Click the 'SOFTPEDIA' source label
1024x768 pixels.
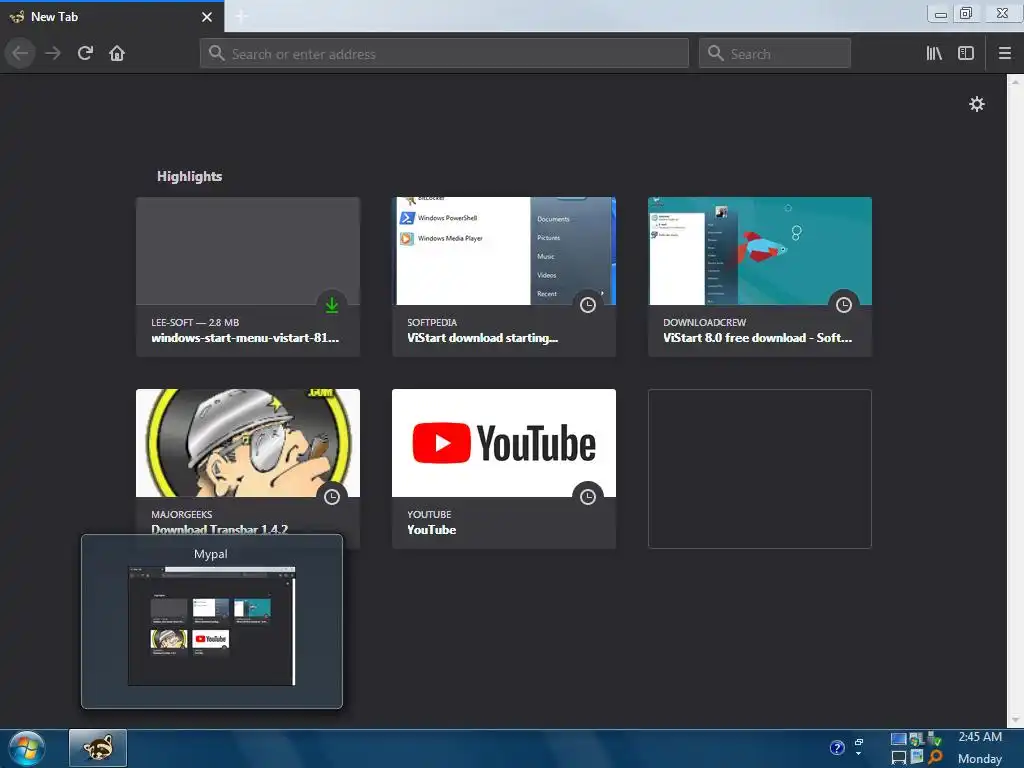pyautogui.click(x=432, y=322)
